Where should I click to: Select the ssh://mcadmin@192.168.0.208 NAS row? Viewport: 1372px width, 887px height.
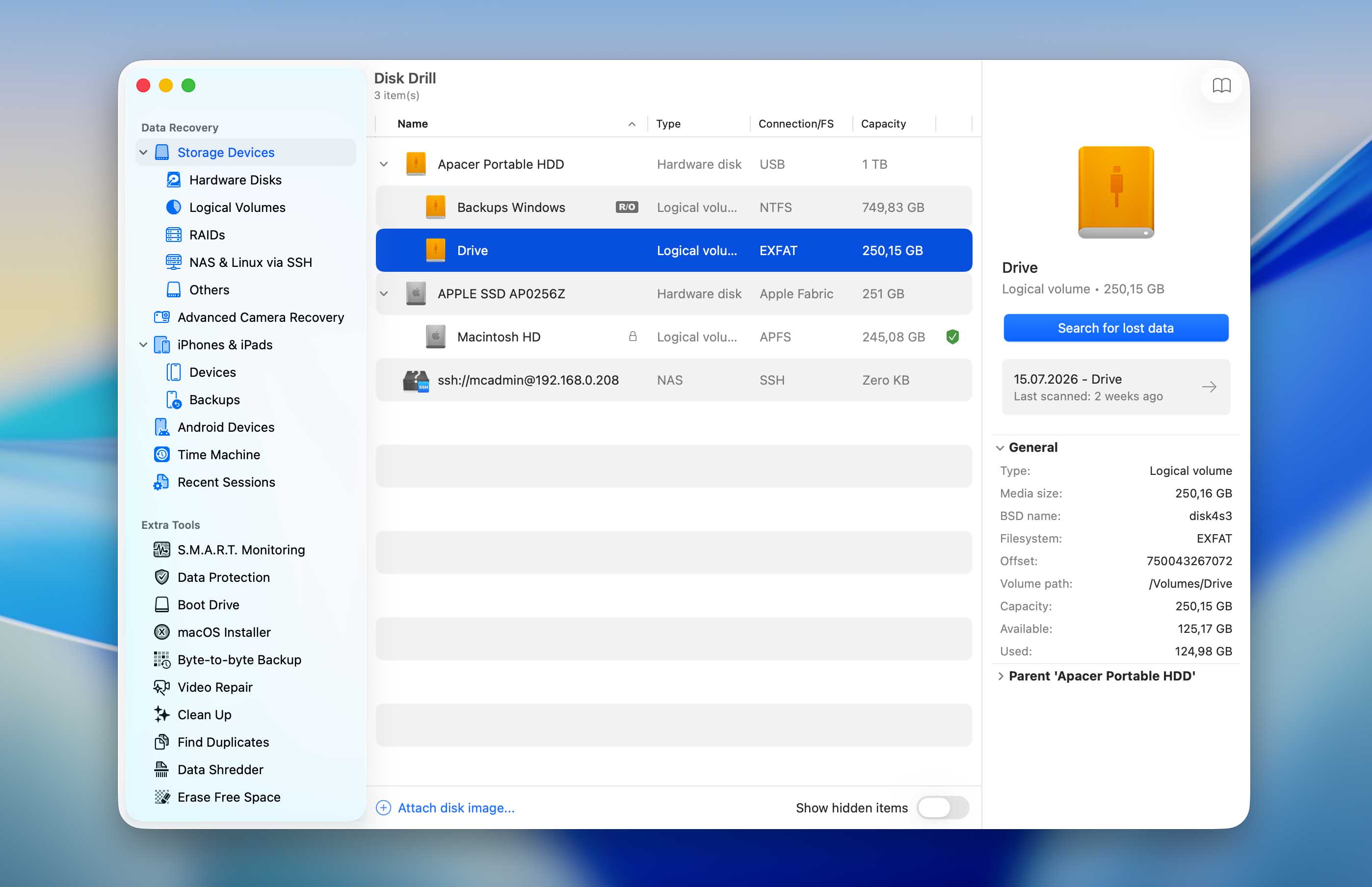[674, 380]
